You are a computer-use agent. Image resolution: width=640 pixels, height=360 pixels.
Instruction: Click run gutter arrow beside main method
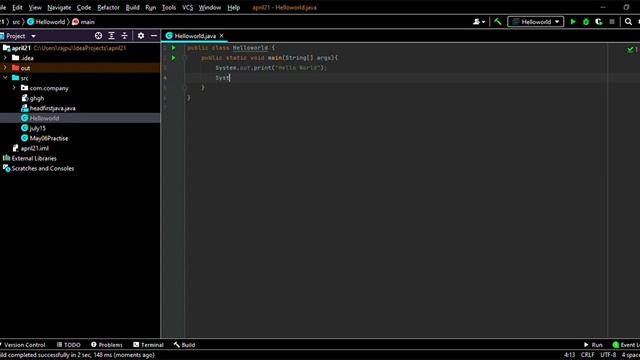tap(173, 58)
